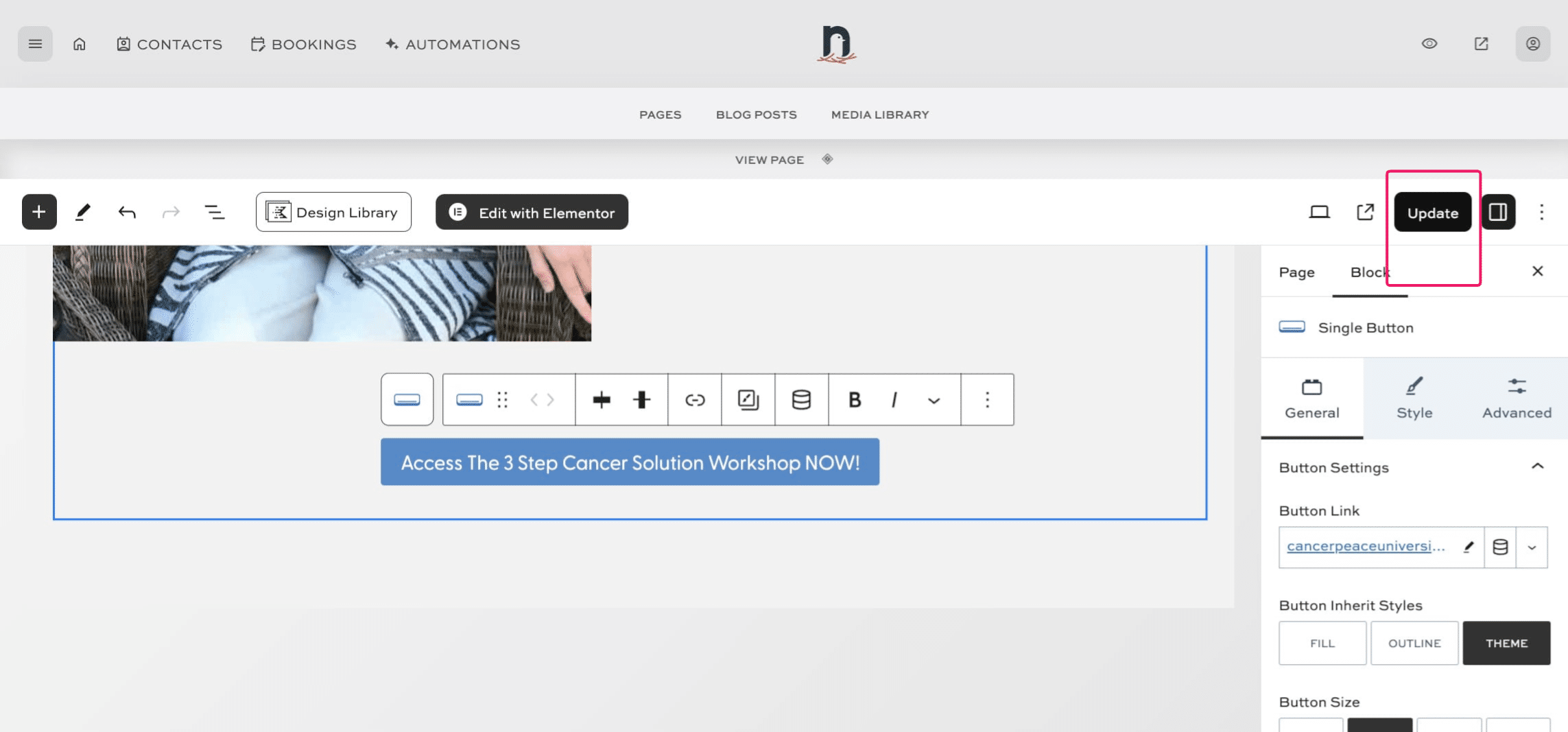Expand the block toolbar more options chevron
Screen dimensions: 1568x732
pos(932,399)
